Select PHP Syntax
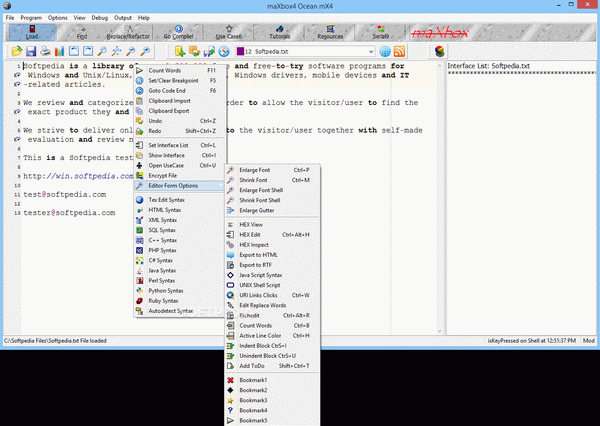The width and height of the screenshot is (600, 426). [x=180, y=250]
